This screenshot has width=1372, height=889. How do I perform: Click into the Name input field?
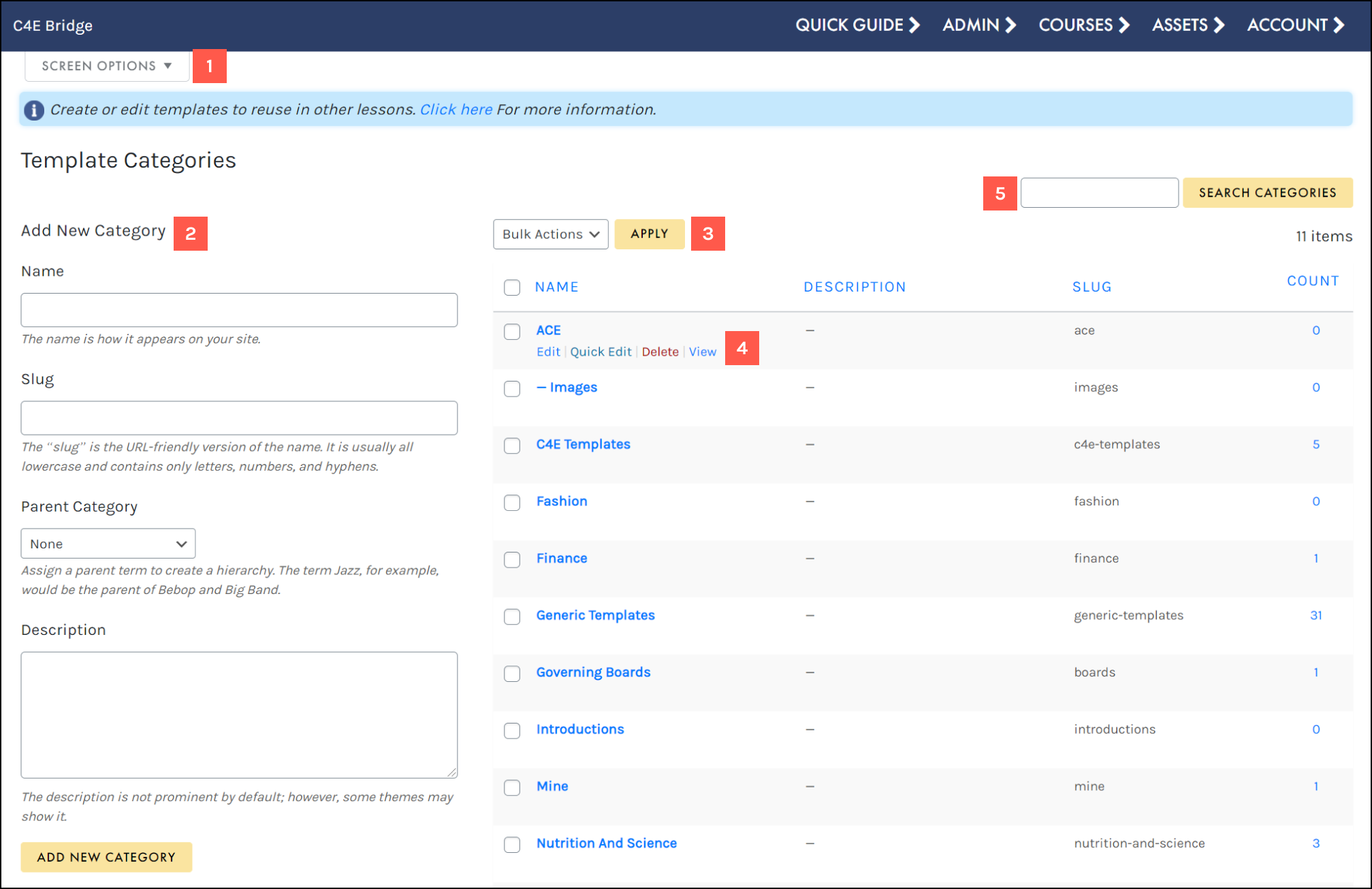pos(239,310)
